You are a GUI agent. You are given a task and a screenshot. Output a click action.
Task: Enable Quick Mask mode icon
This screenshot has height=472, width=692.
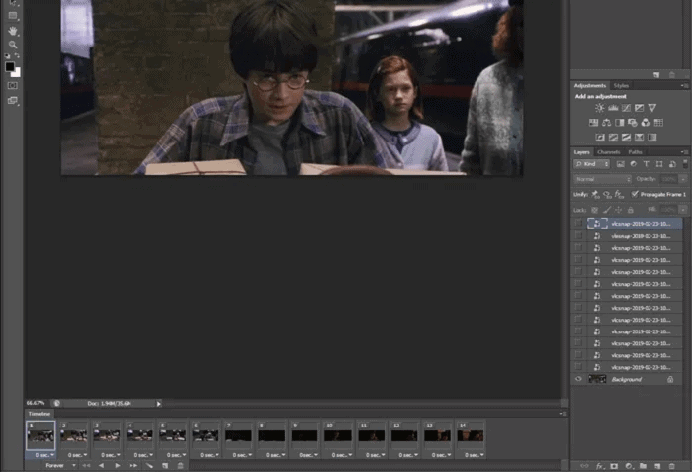pyautogui.click(x=13, y=85)
